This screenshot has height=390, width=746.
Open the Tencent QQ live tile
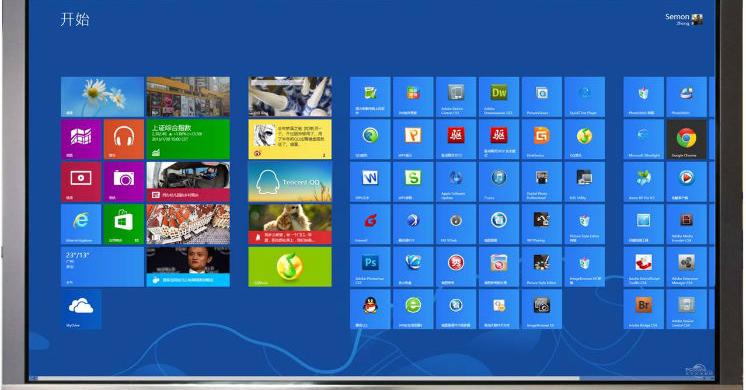(x=290, y=182)
